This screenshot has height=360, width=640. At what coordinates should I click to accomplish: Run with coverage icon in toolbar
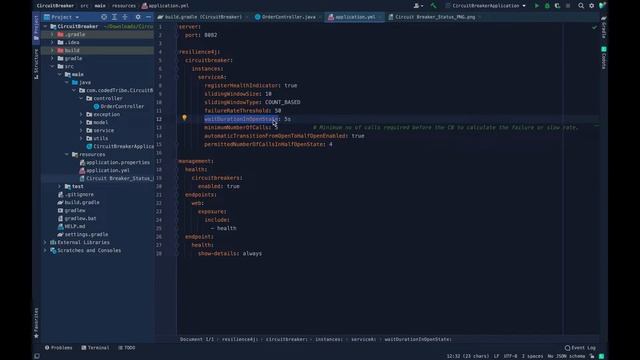tap(558, 6)
